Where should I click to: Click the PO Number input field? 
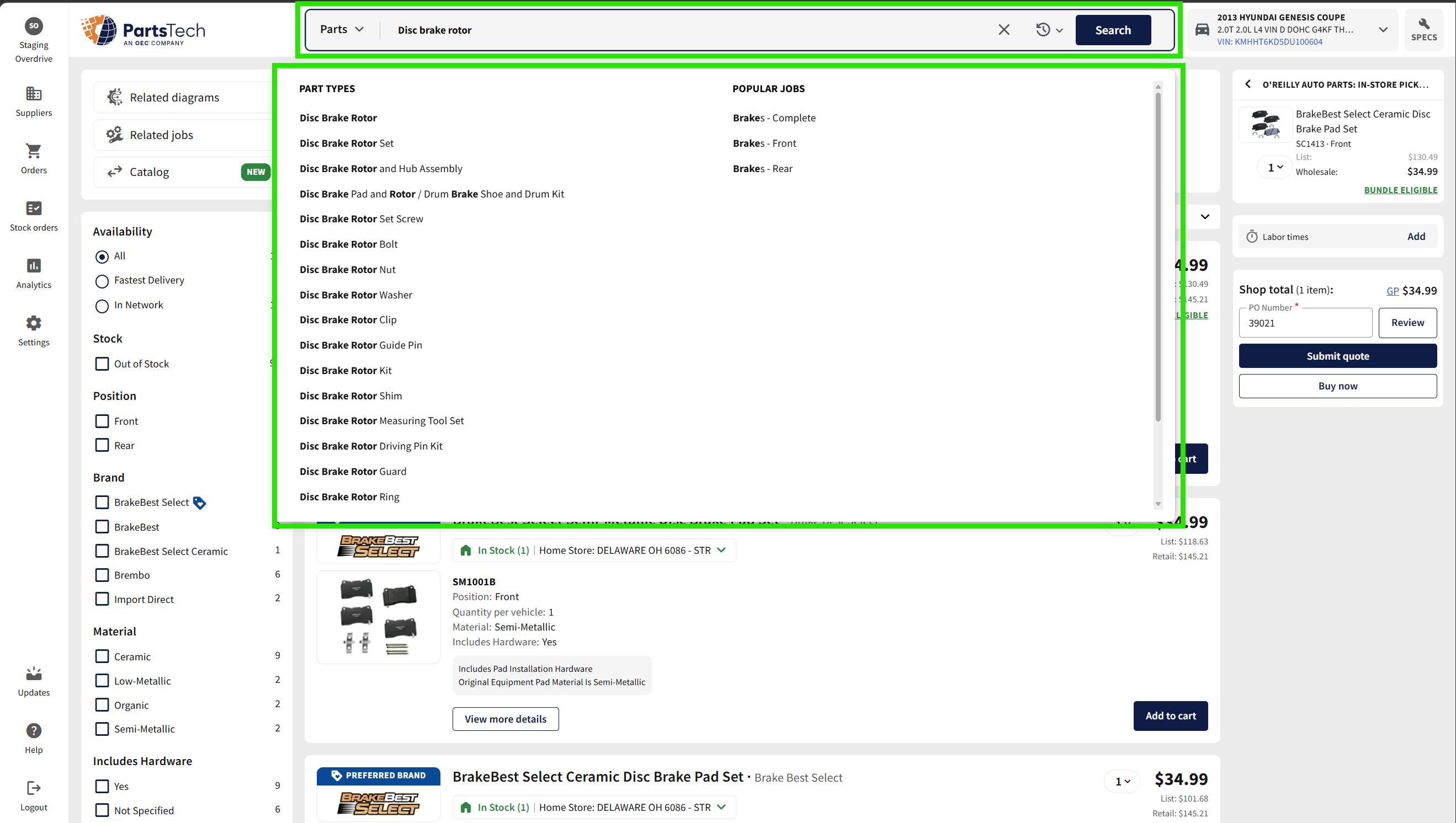1305,323
